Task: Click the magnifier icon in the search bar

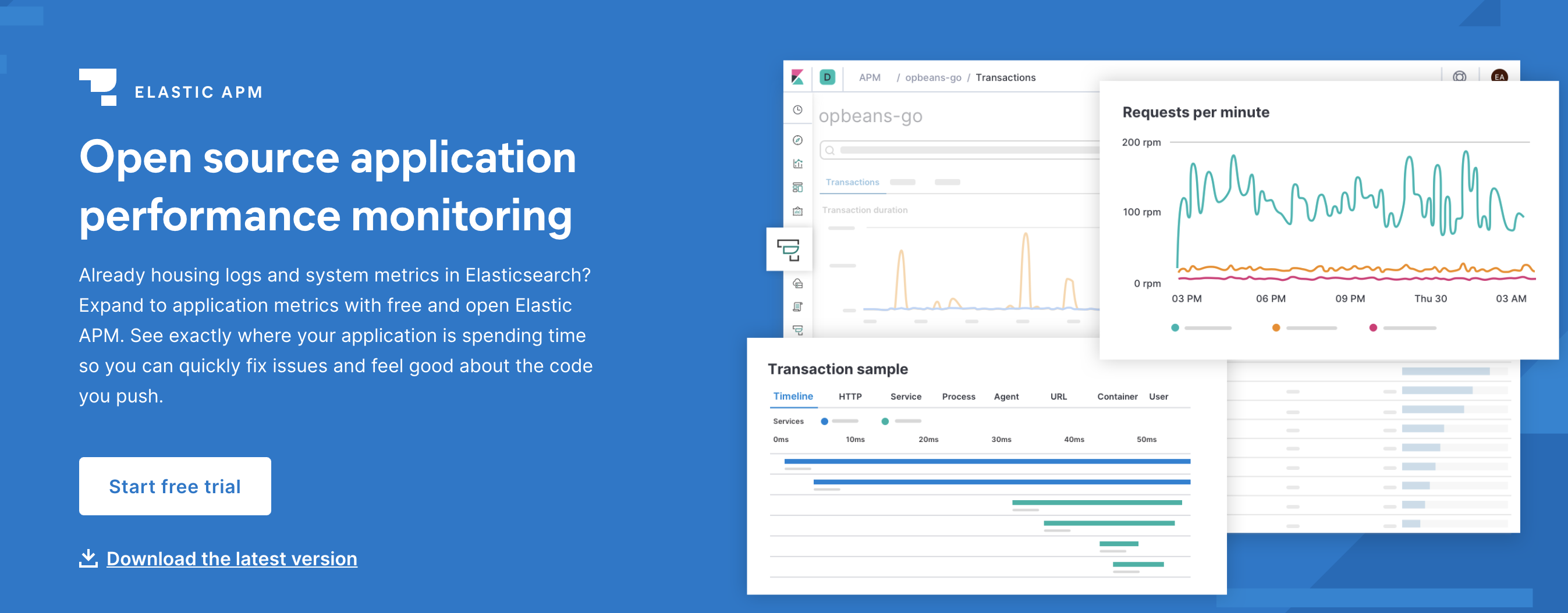Action: 829,150
